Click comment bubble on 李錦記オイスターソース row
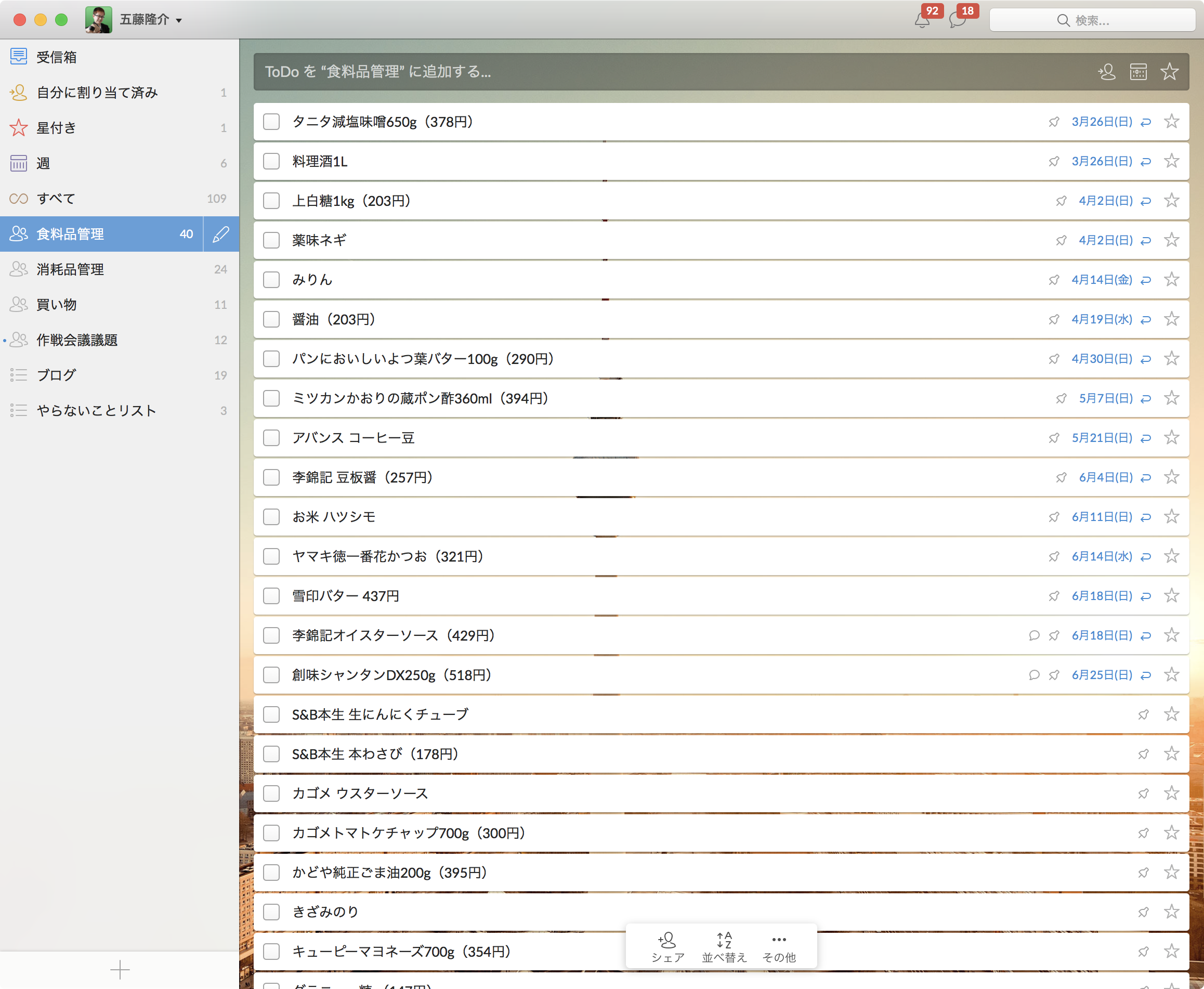This screenshot has height=989, width=1204. (x=1035, y=635)
